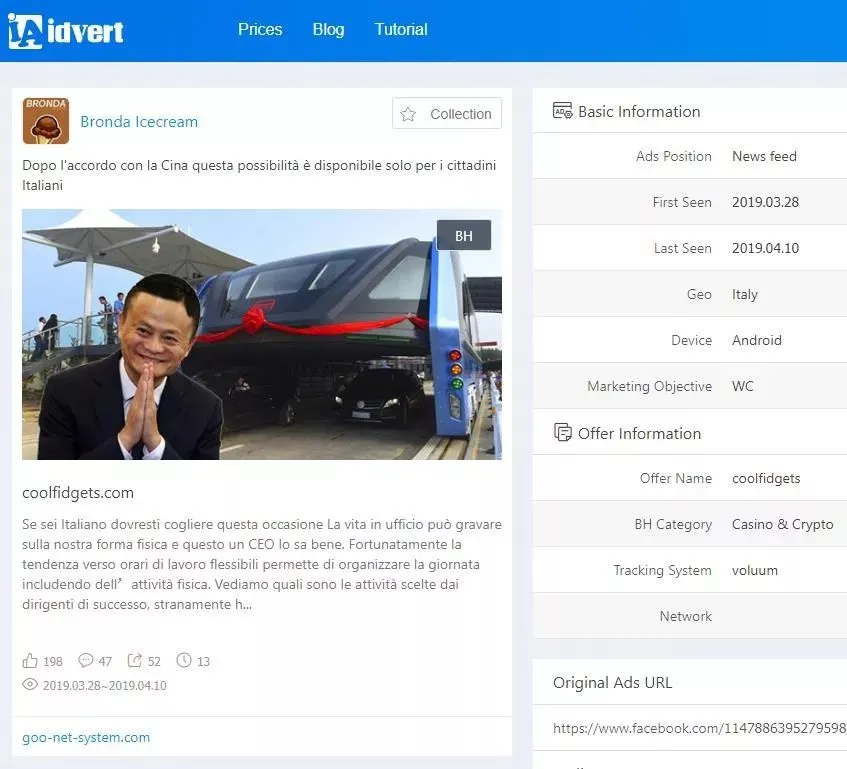Click the Original Ads facebook URL
The image size is (847, 769).
(x=700, y=728)
